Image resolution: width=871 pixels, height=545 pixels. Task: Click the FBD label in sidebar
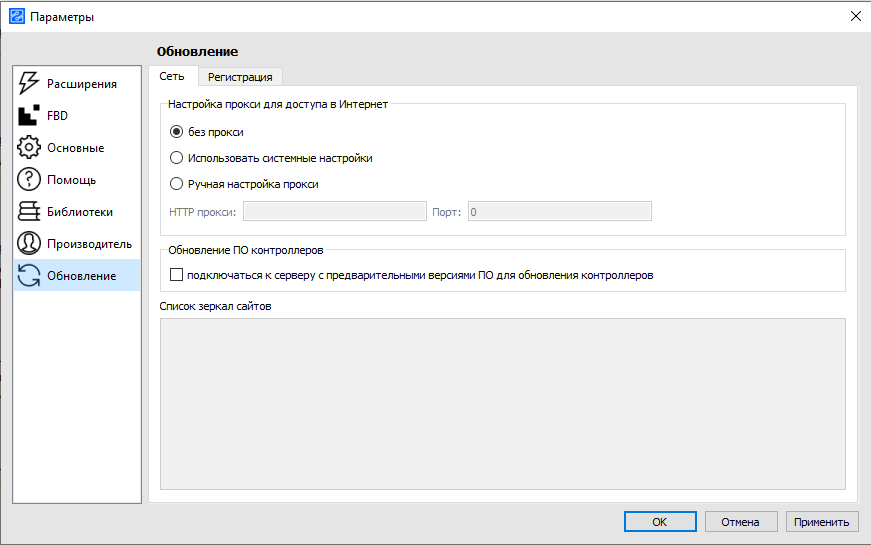[57, 116]
